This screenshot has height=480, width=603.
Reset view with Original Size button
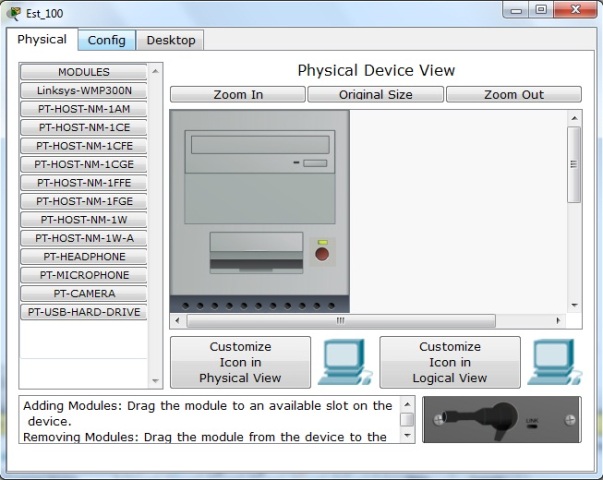(x=375, y=95)
